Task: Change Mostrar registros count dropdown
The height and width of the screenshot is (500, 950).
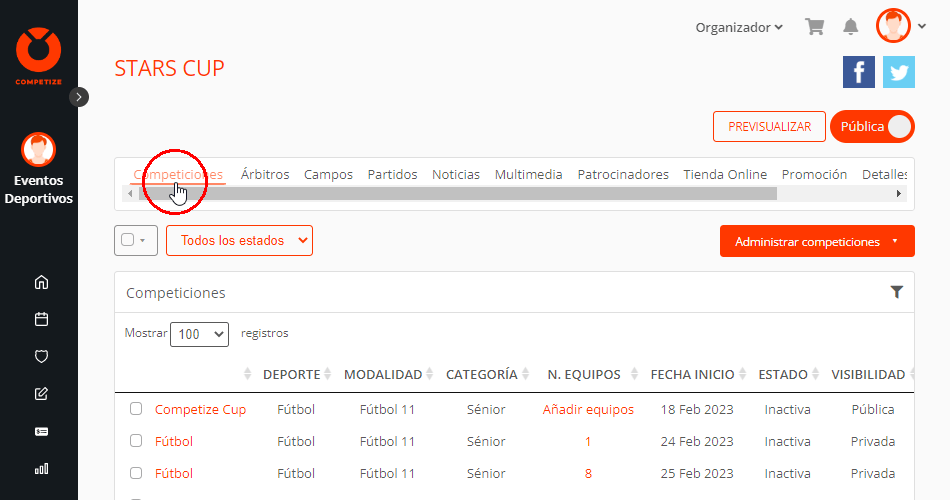Action: click(199, 334)
